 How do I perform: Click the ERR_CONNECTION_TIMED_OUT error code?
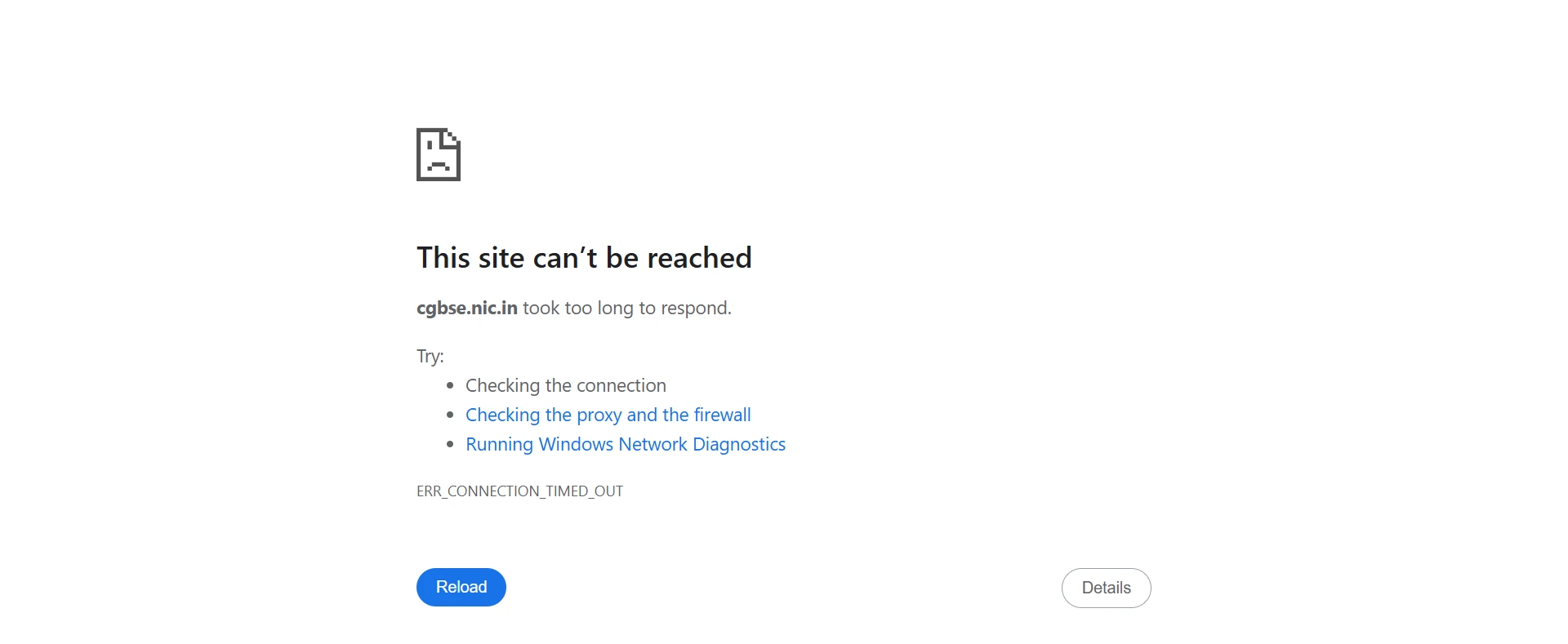(x=519, y=491)
